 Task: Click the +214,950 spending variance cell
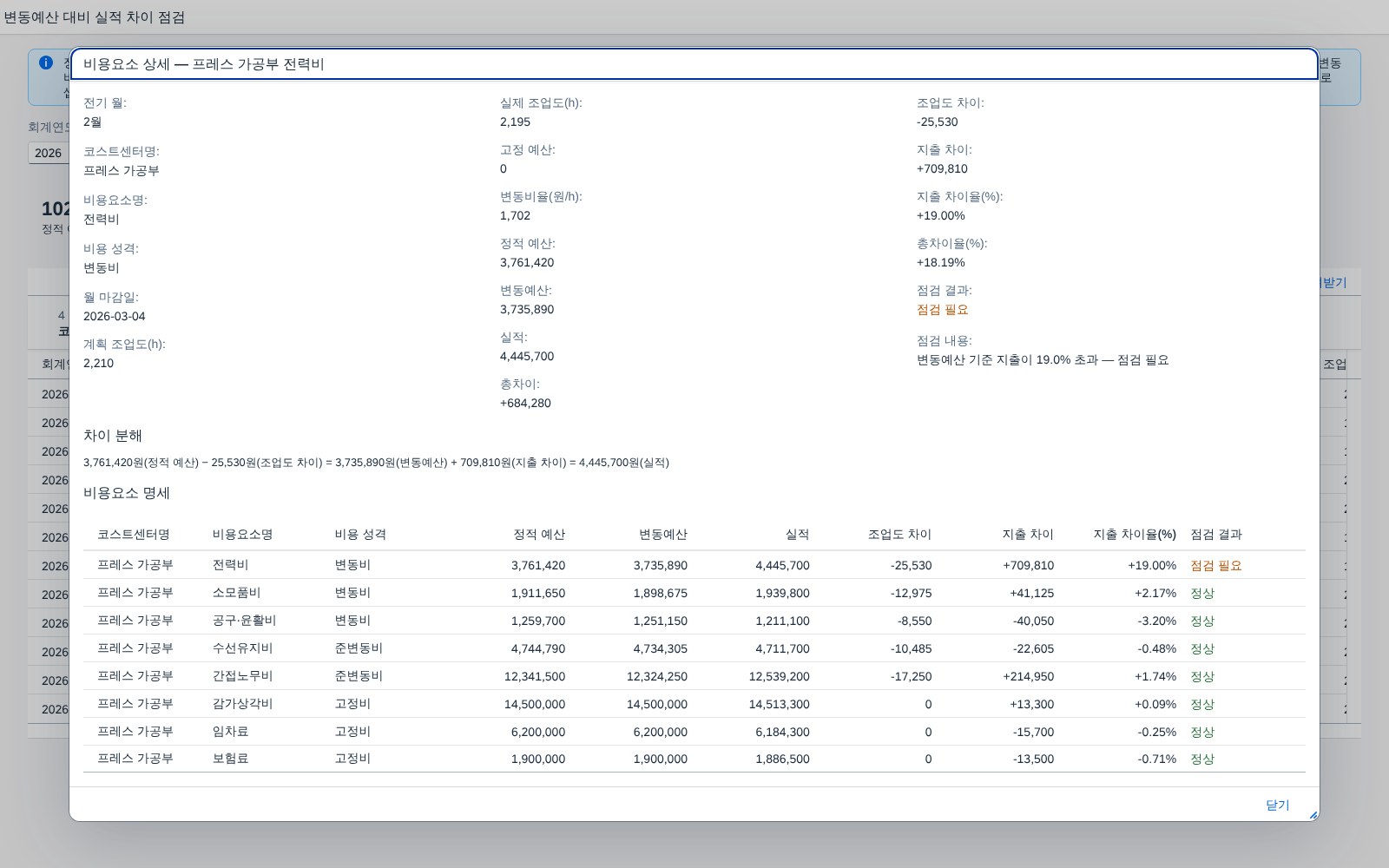coord(1029,676)
